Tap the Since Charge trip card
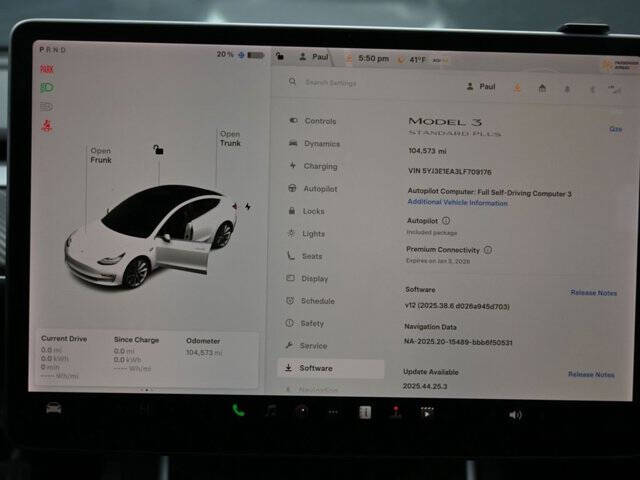This screenshot has width=640, height=480. (x=136, y=354)
